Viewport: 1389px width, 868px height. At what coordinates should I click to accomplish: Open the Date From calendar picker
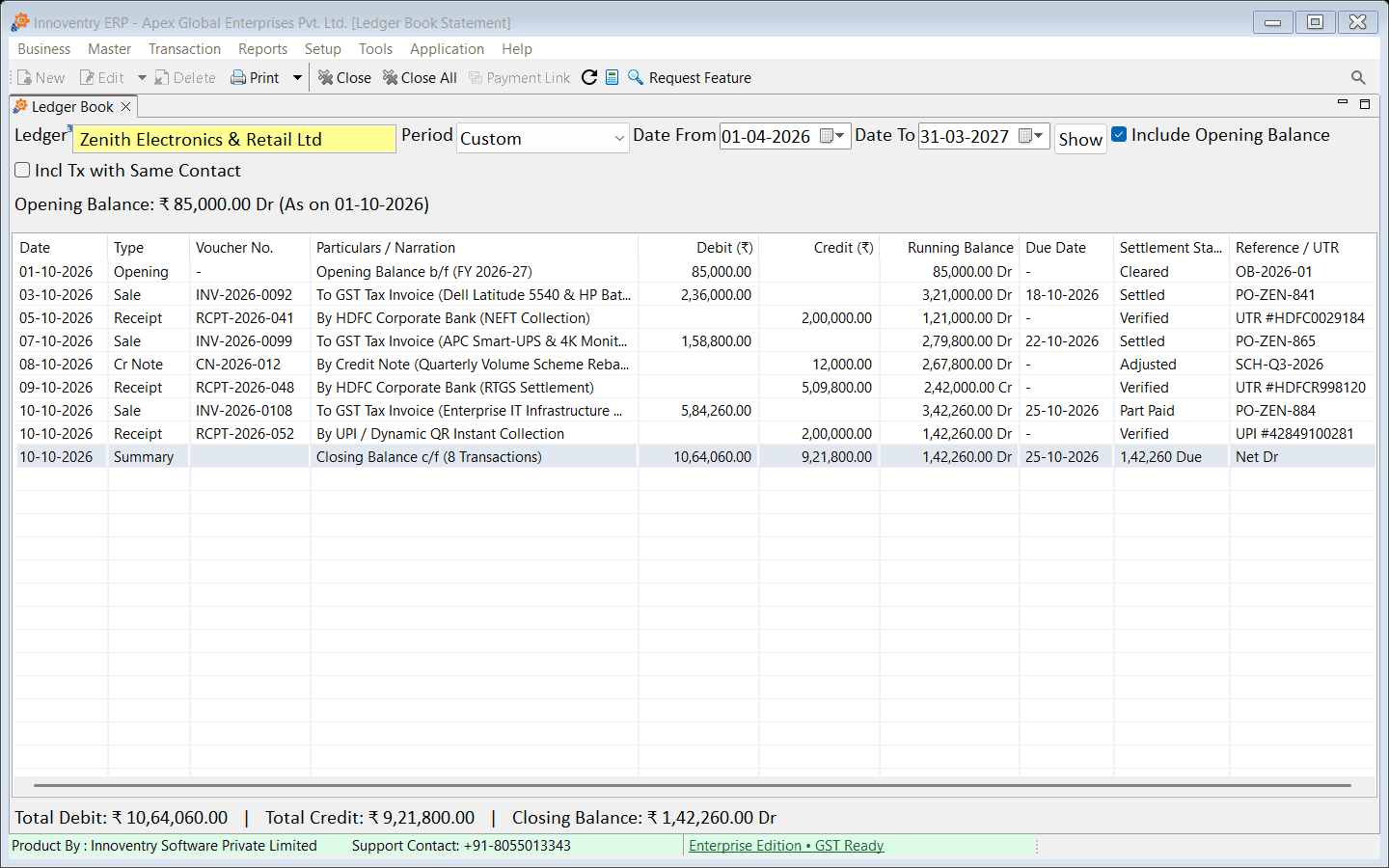click(832, 136)
